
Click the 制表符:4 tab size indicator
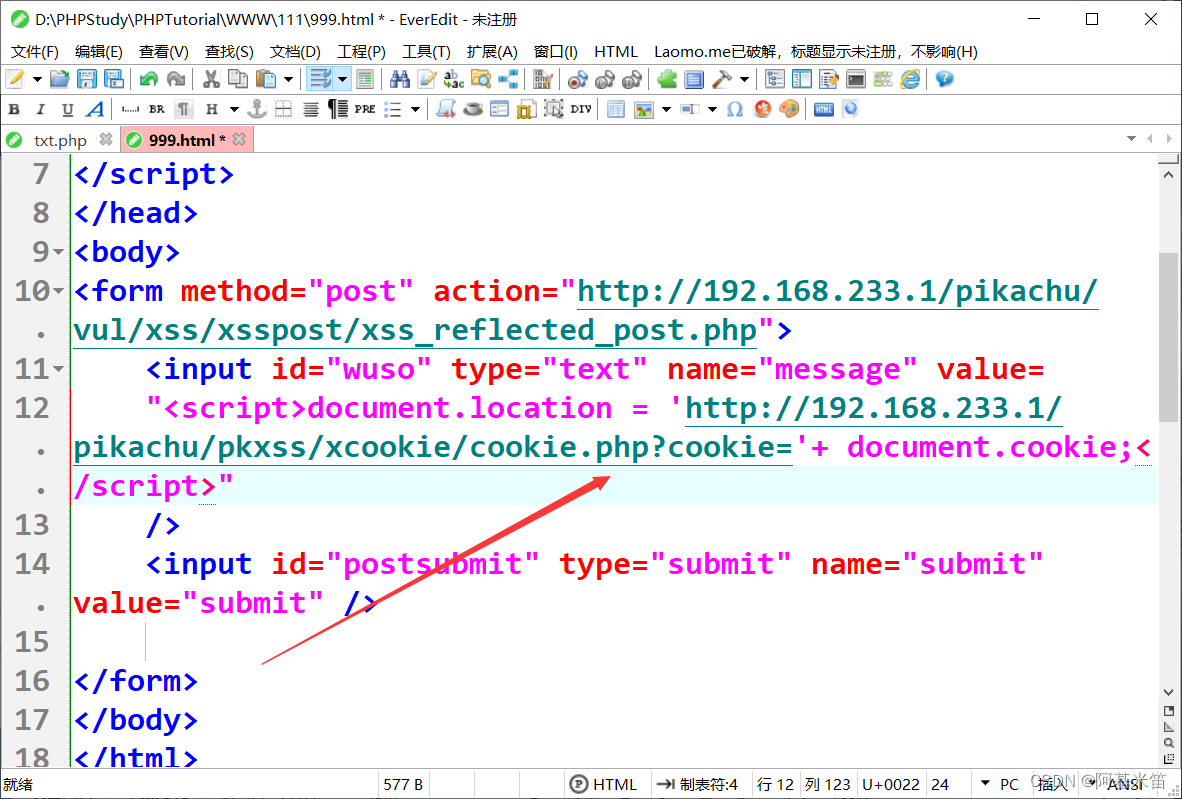[x=698, y=785]
